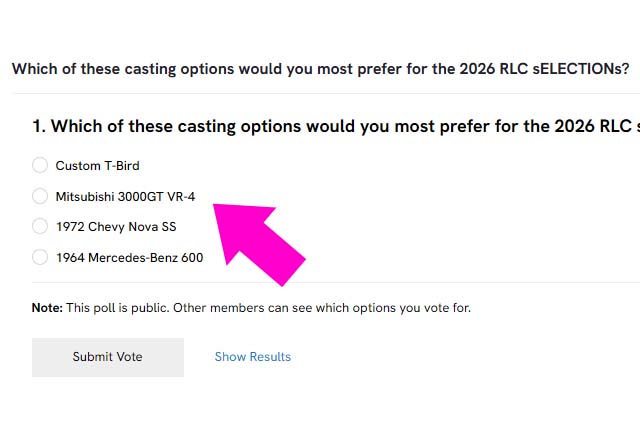Click the "Mitsubishi 3000GT VR-4" label text
640x427 pixels.
click(125, 196)
